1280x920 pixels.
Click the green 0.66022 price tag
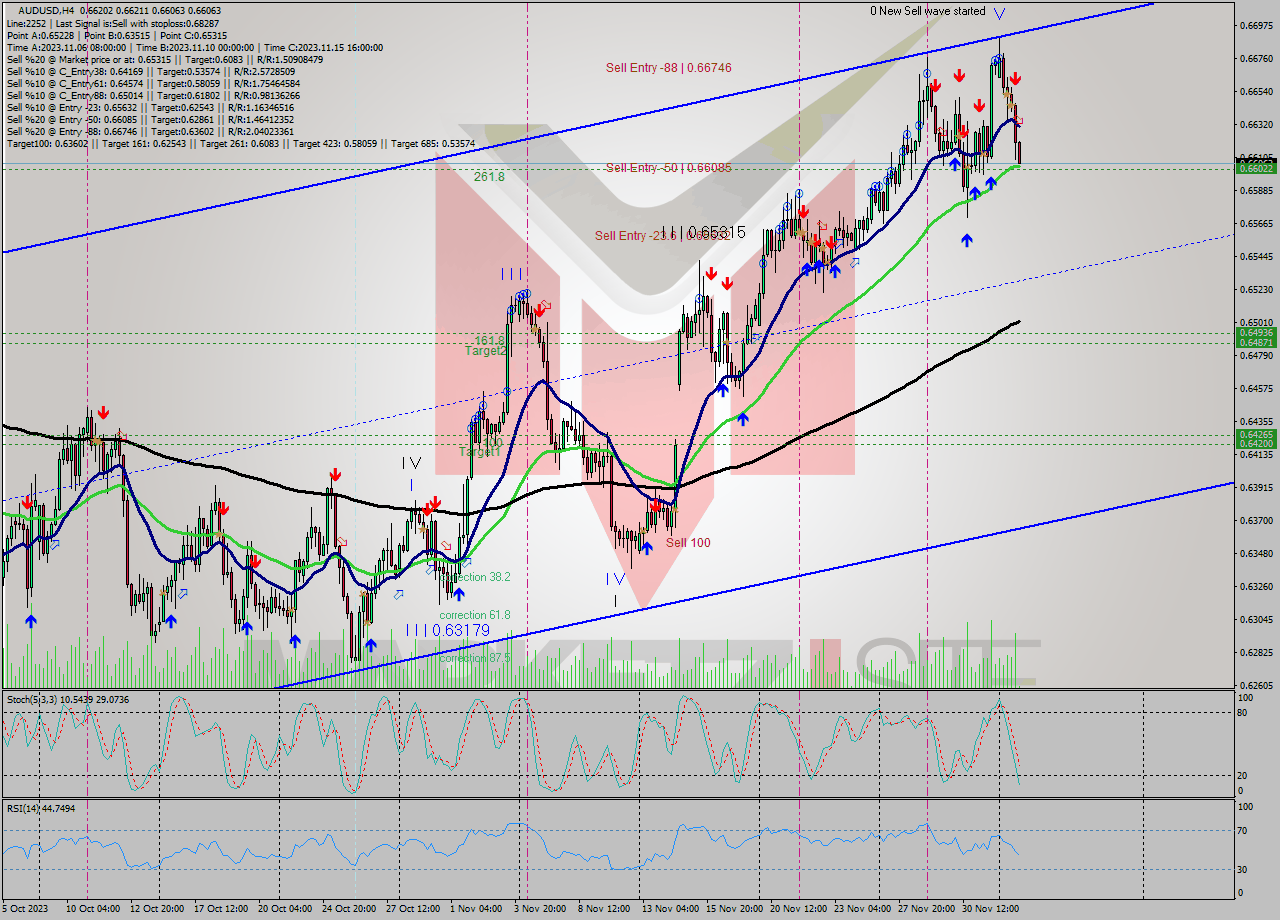pos(1256,169)
